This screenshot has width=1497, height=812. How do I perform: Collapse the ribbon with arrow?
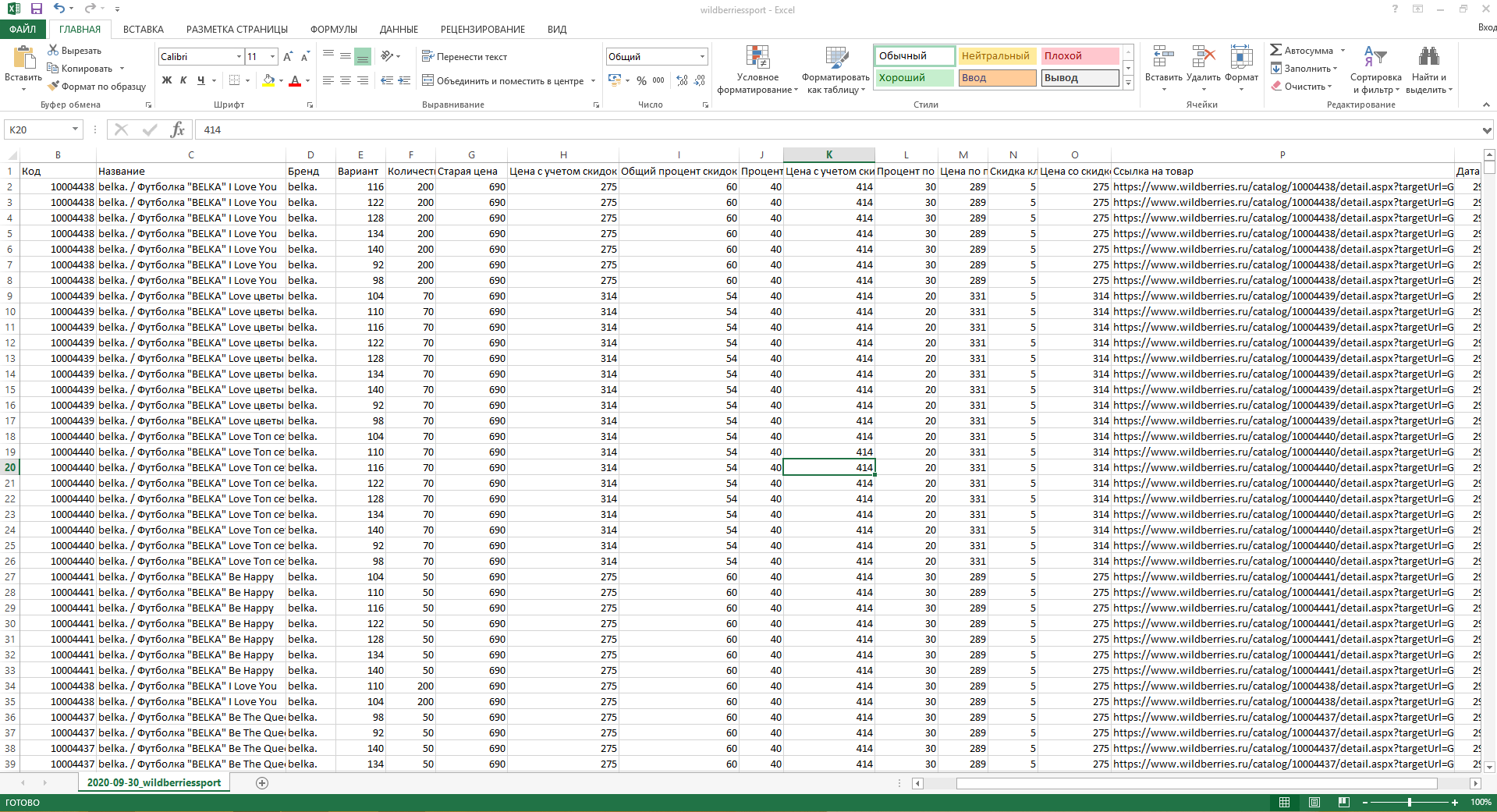pyautogui.click(x=1486, y=105)
